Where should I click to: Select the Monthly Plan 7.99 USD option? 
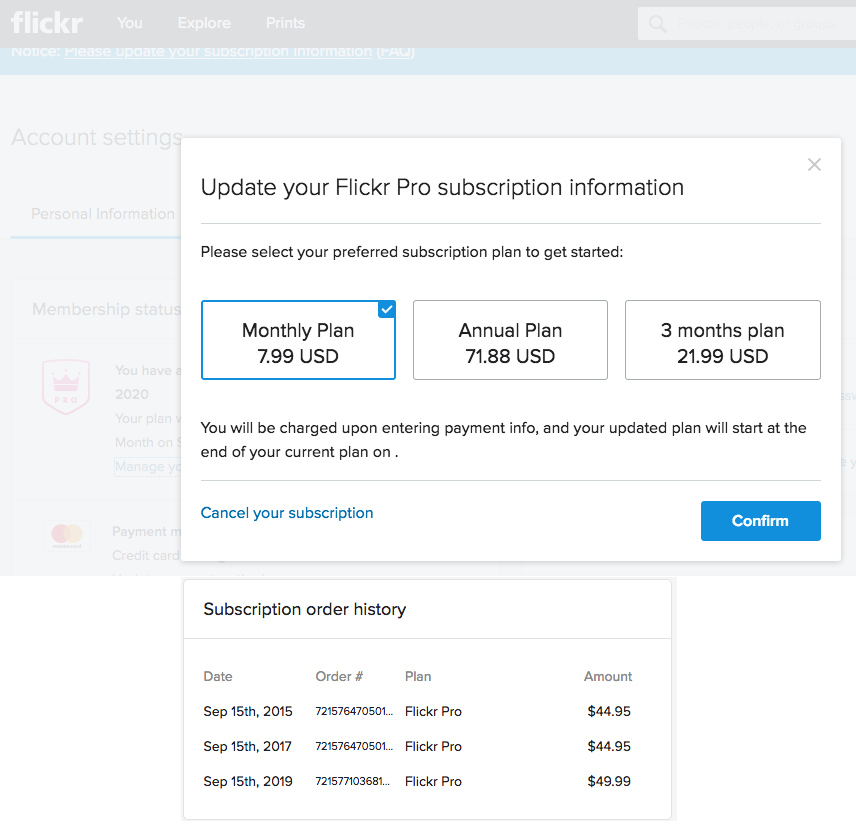coord(298,340)
